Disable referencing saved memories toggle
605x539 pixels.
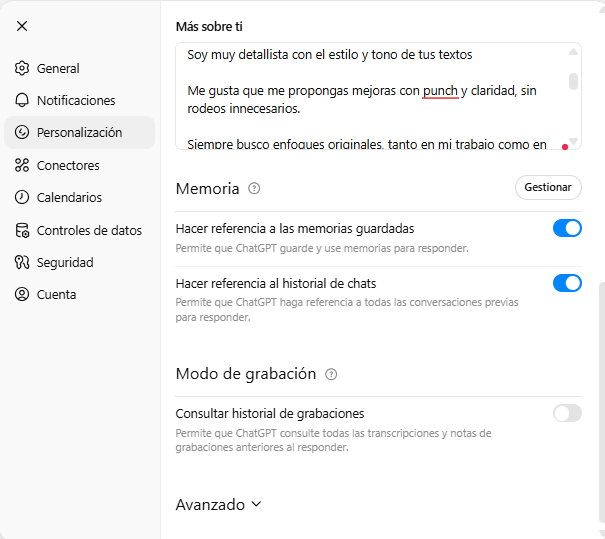pos(567,228)
